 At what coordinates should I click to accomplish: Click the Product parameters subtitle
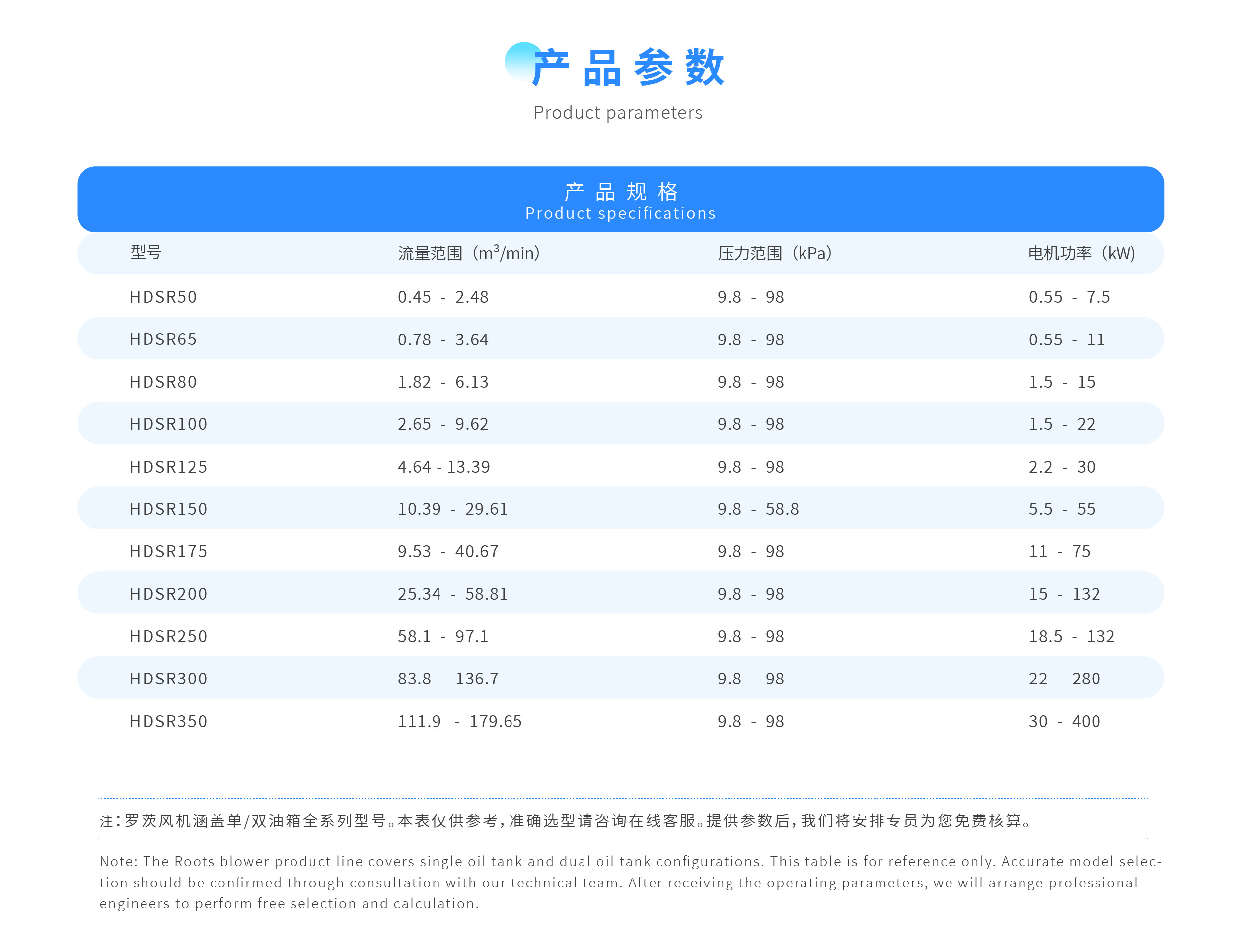[618, 112]
